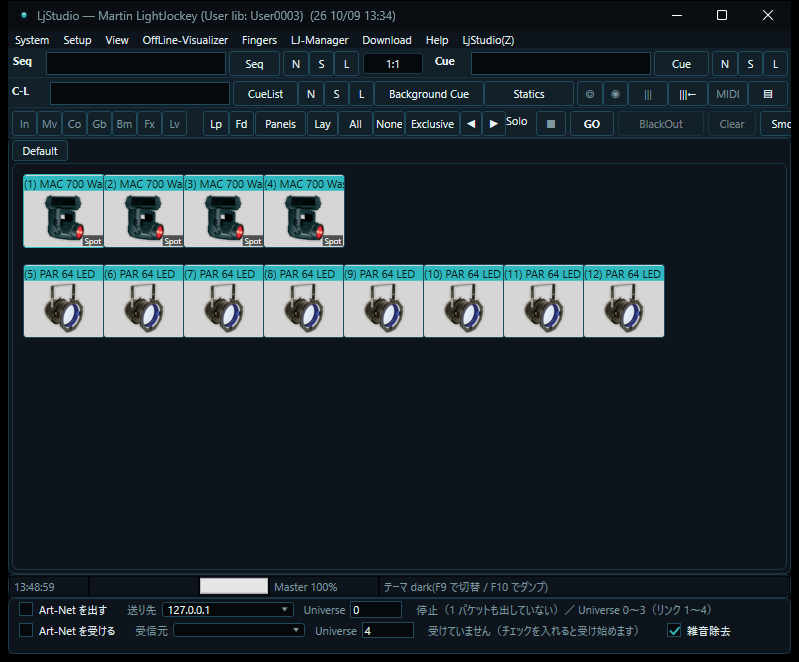Open the Help menu

tap(437, 40)
